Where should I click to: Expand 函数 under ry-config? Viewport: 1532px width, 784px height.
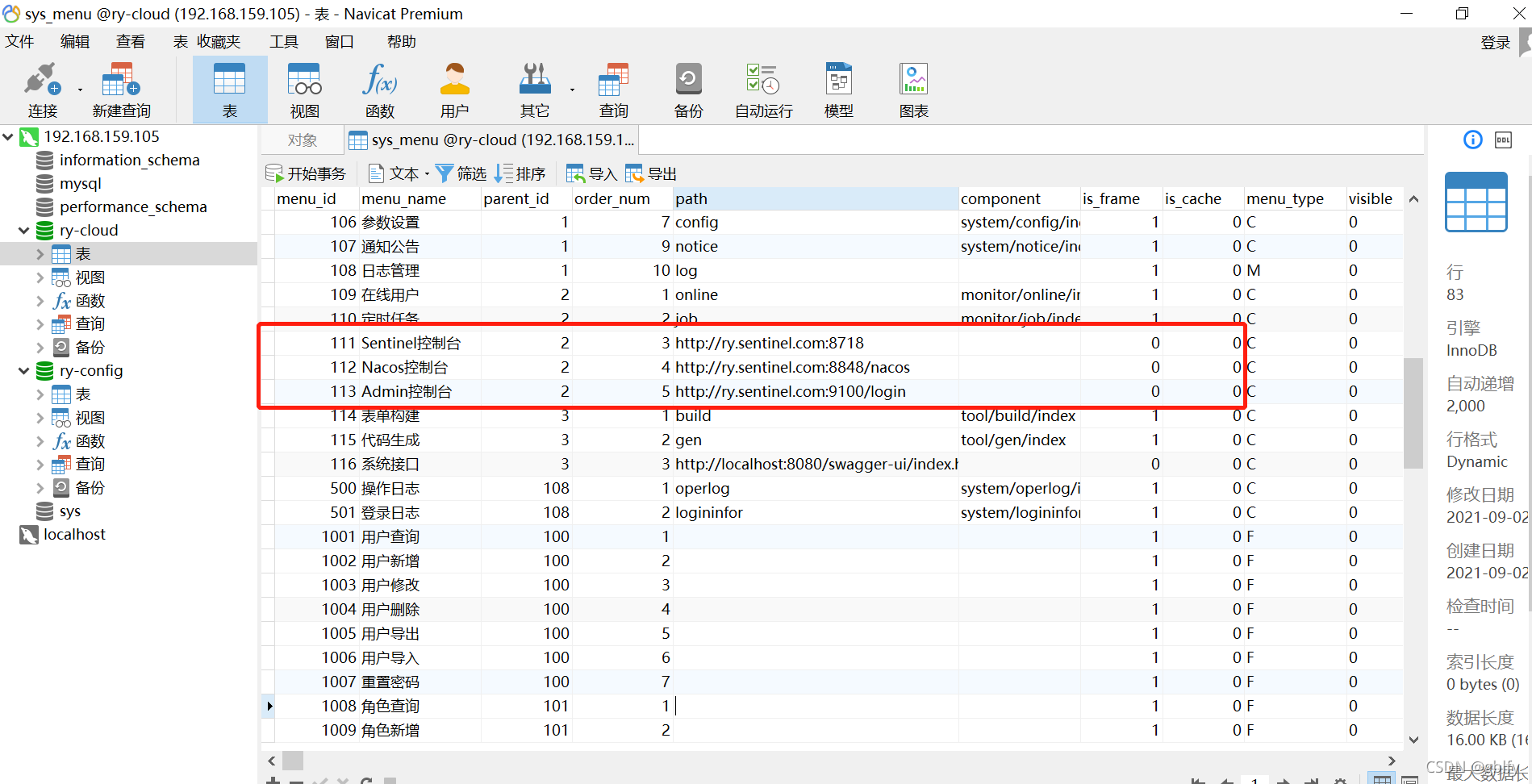tap(40, 441)
